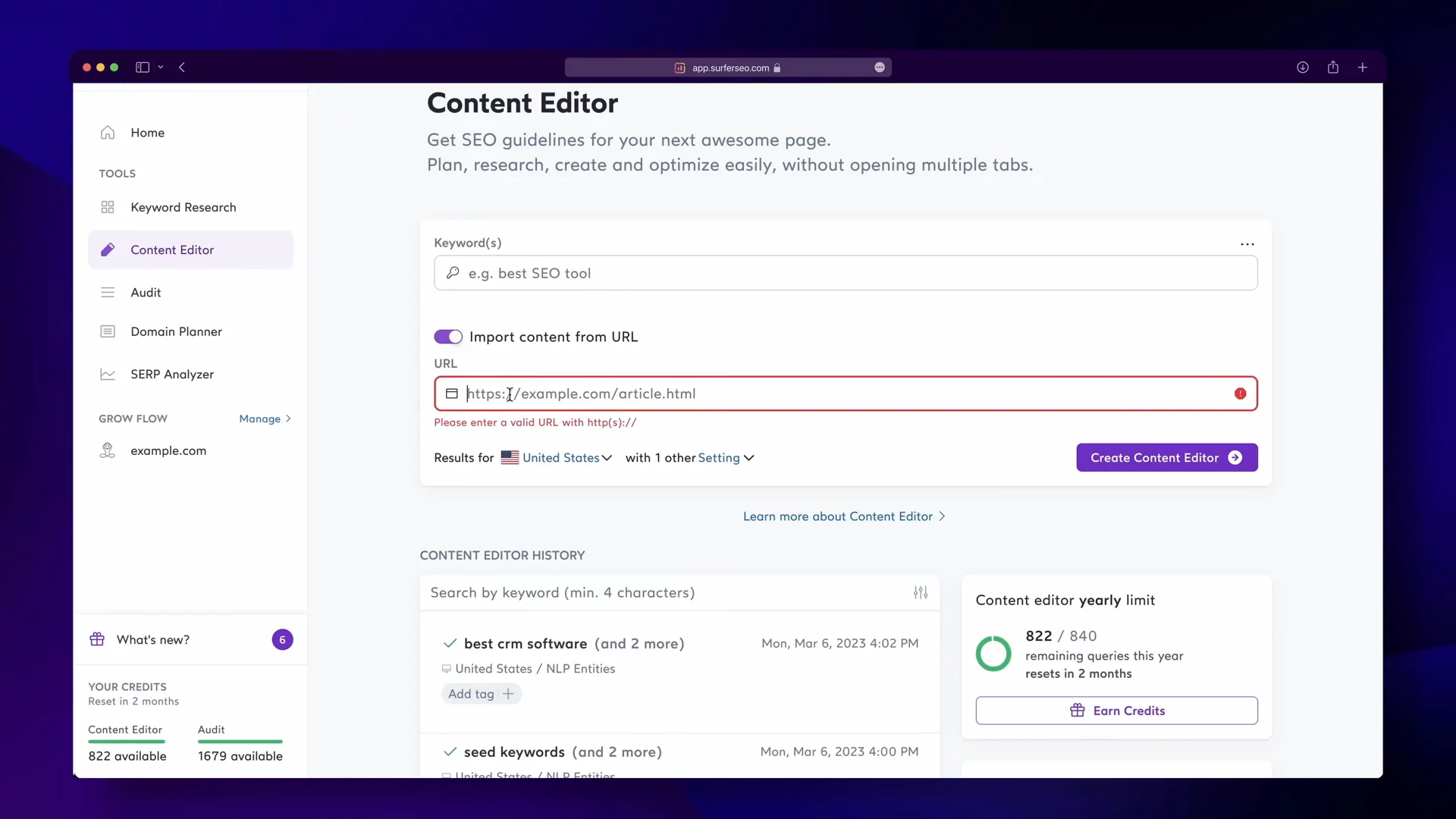This screenshot has width=1456, height=819.
Task: Open Manage in Grow Flow section
Action: coord(265,419)
